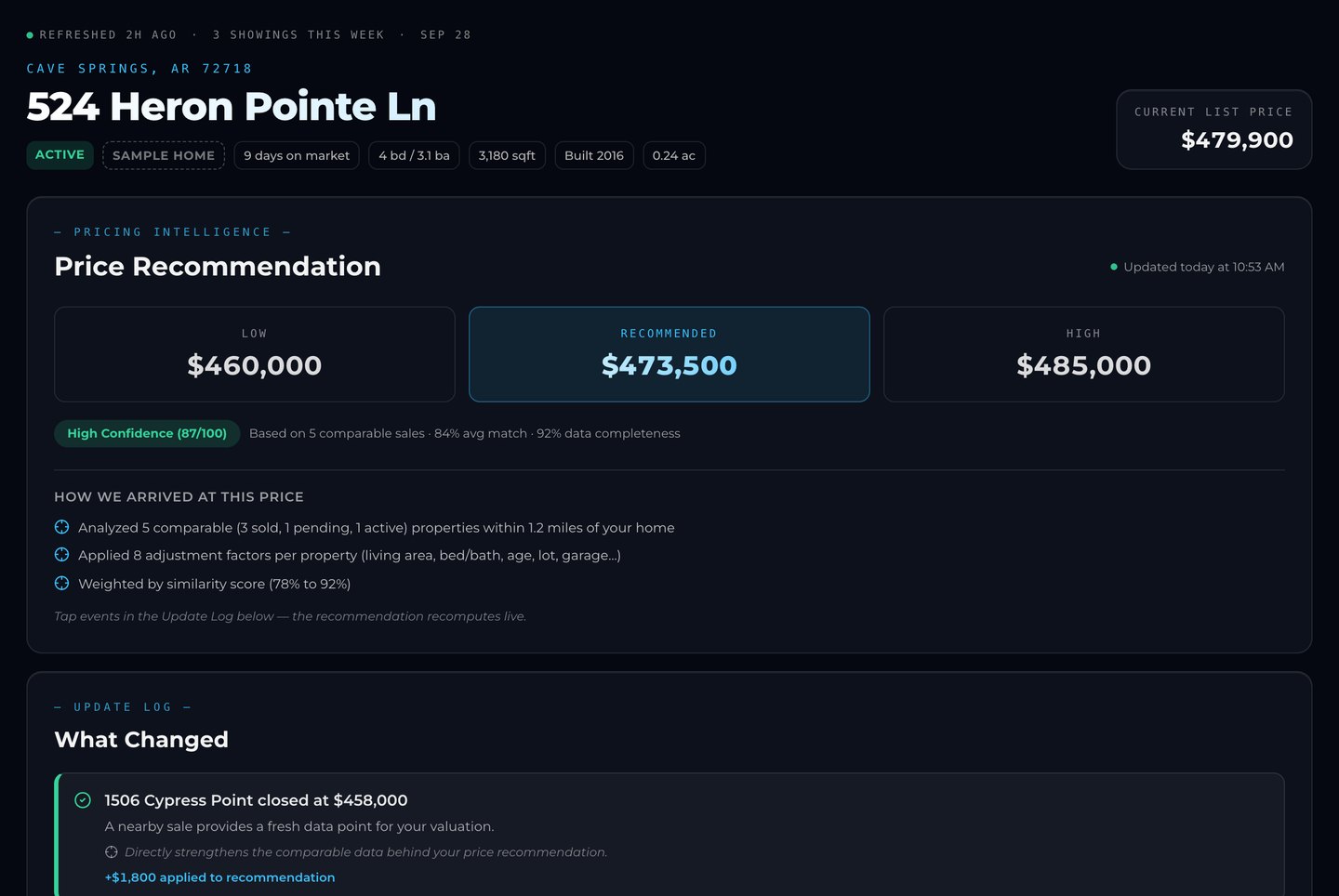
Task: Click the '524 Heron Pointe Ln' address heading
Action: (x=232, y=106)
